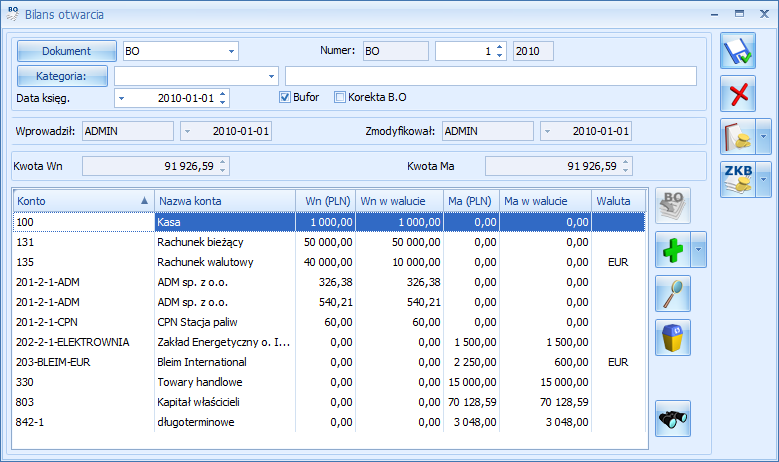The height and width of the screenshot is (462, 779).
Task: Sort by the Ma (PLN) column header
Action: (471, 201)
